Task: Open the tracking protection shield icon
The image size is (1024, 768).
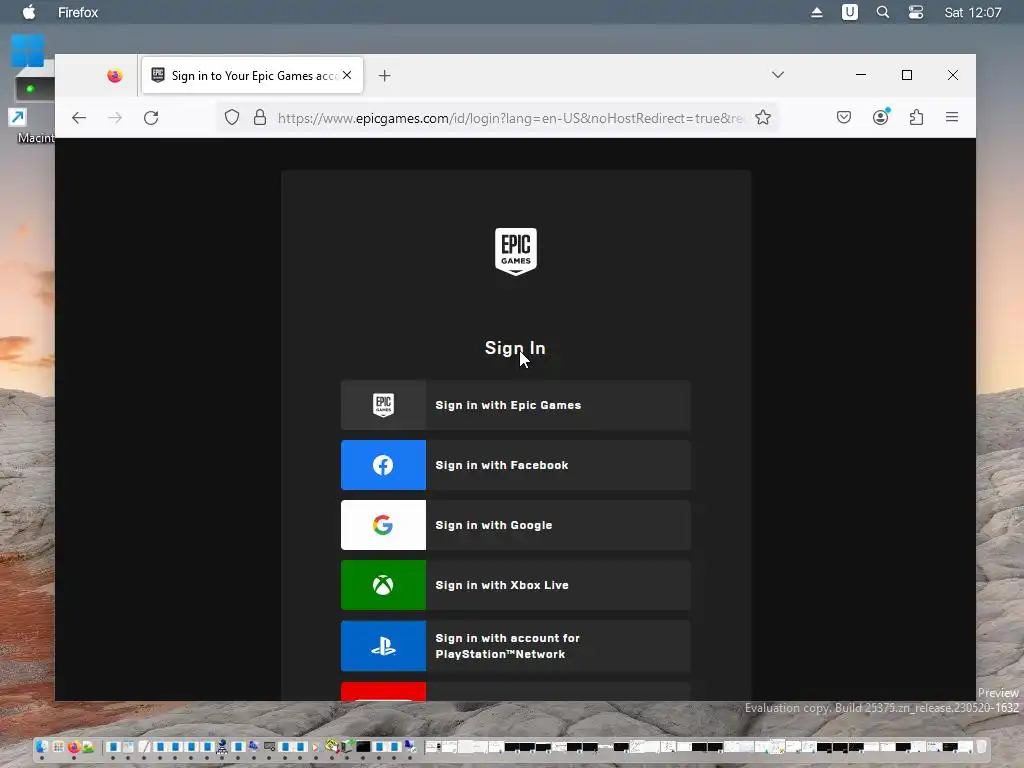Action: click(x=232, y=118)
